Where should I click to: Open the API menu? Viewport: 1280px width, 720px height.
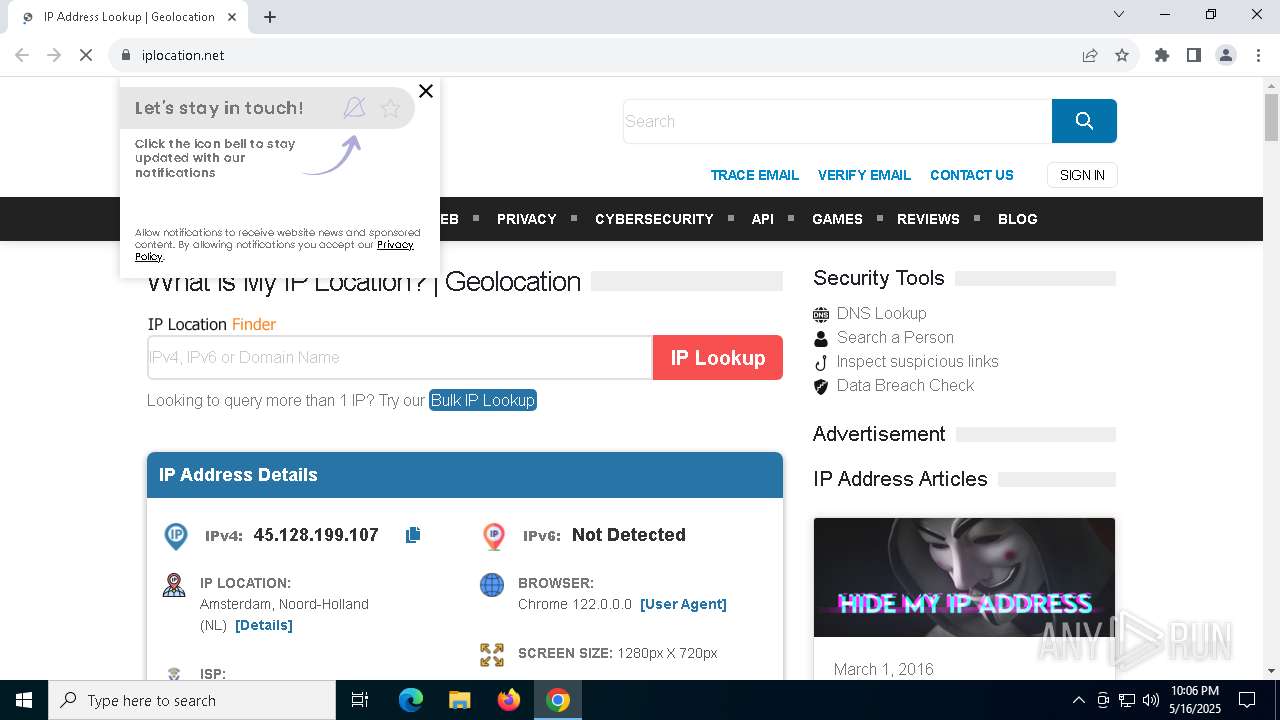[763, 219]
